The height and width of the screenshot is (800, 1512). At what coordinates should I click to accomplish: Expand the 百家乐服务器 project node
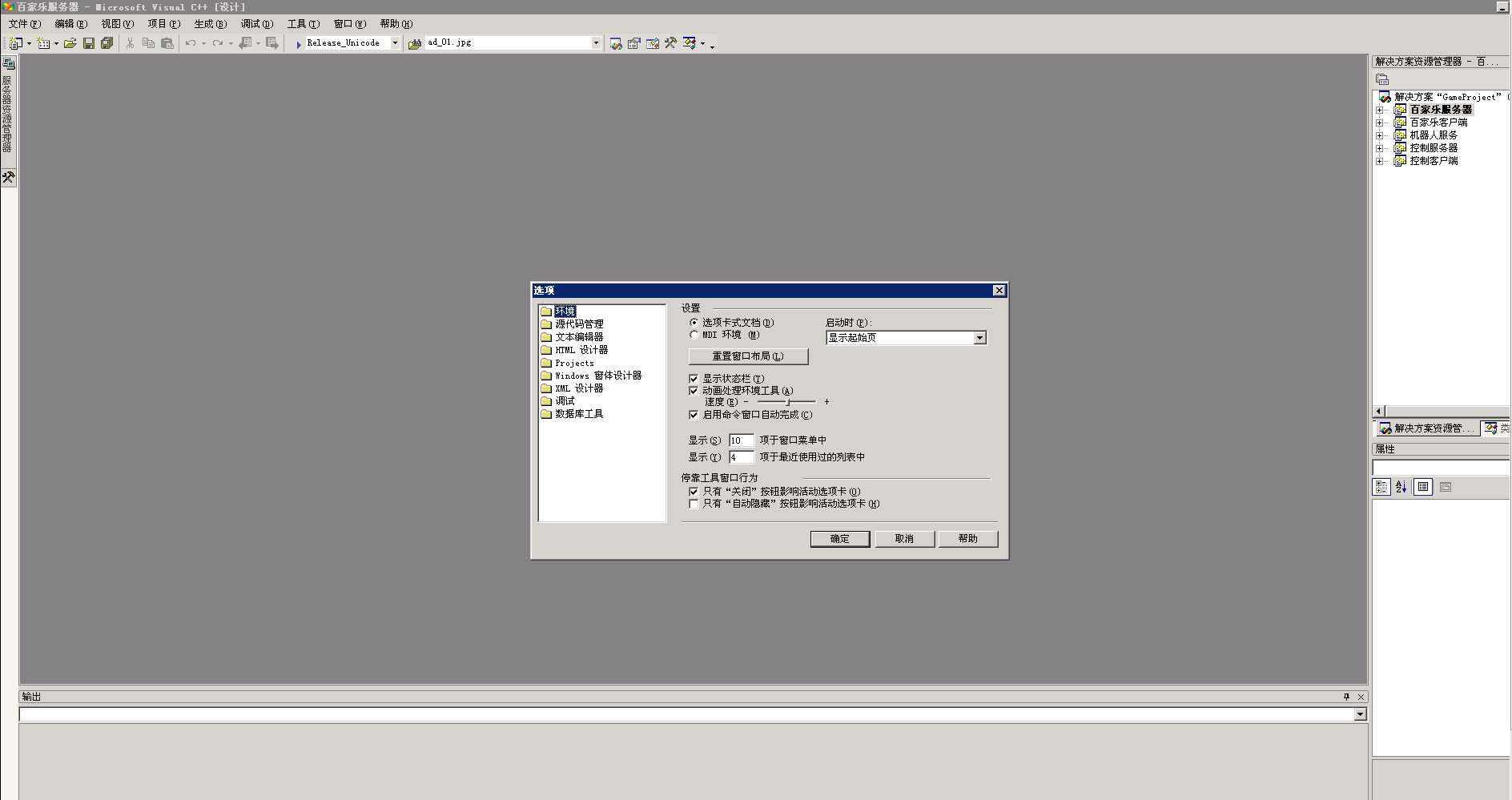click(1379, 110)
